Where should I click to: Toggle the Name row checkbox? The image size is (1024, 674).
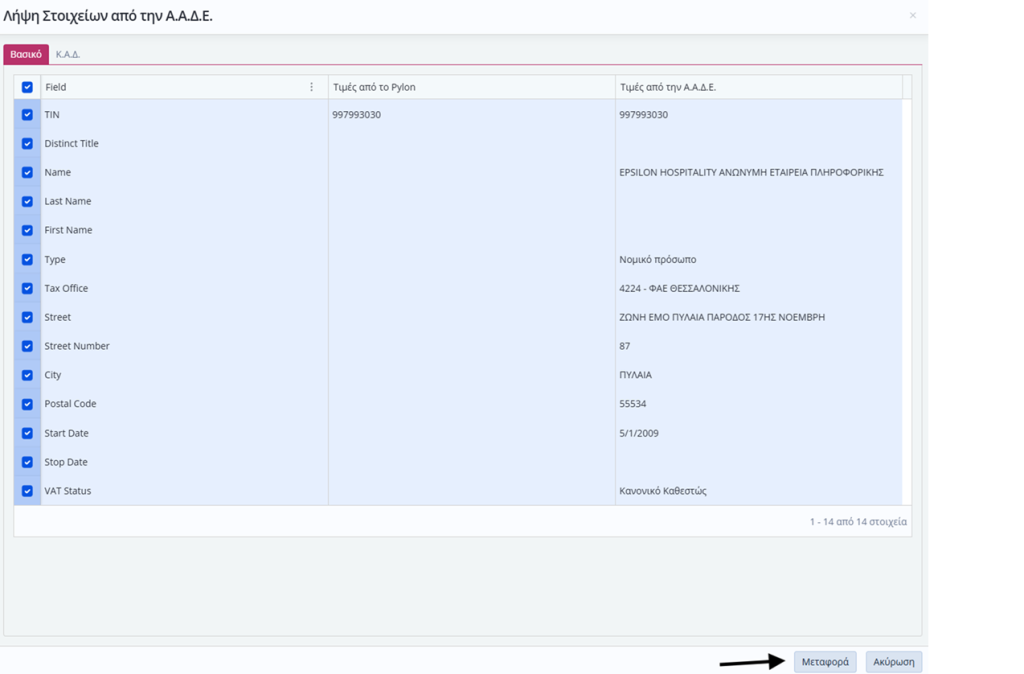(27, 172)
